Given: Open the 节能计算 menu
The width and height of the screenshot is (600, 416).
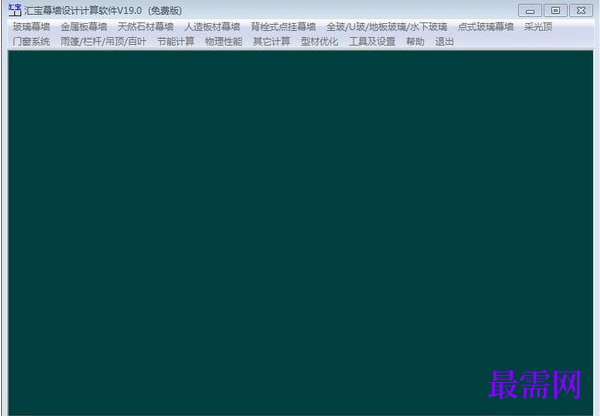Looking at the screenshot, I should click(x=176, y=41).
